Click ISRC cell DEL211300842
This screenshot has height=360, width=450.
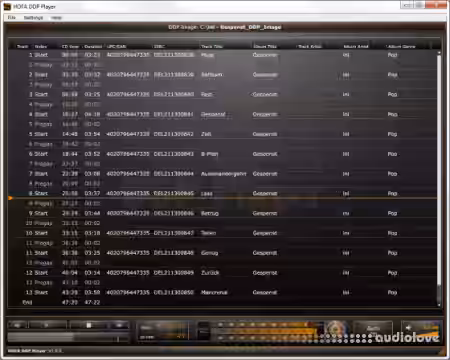[x=174, y=134]
